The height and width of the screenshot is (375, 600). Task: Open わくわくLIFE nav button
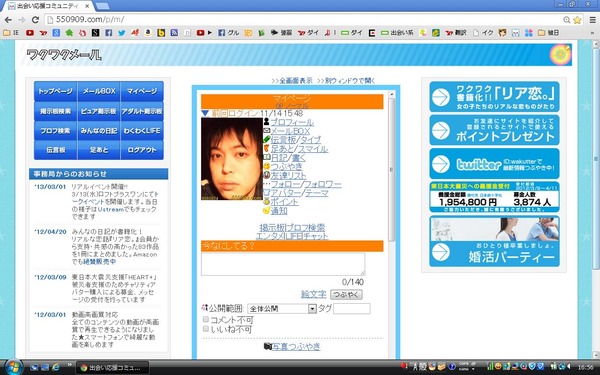click(x=142, y=130)
